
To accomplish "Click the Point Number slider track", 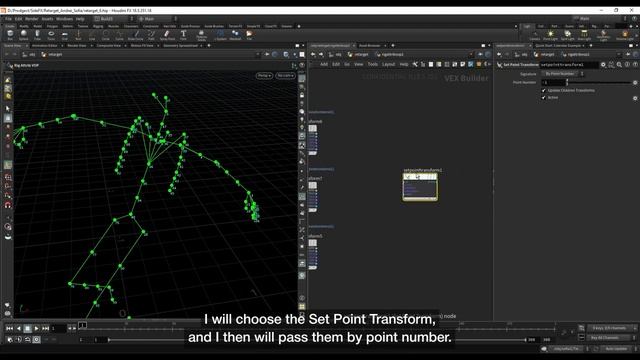I will click(599, 82).
